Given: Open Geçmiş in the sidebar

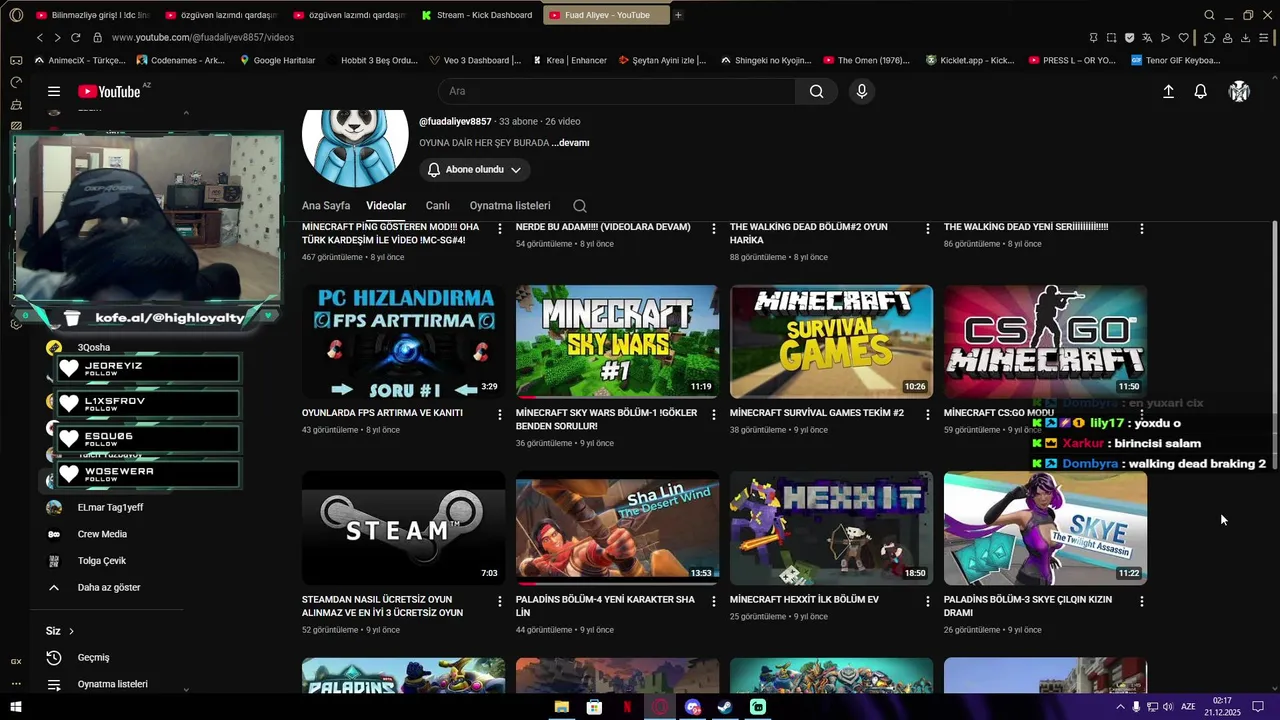Looking at the screenshot, I should tap(93, 658).
